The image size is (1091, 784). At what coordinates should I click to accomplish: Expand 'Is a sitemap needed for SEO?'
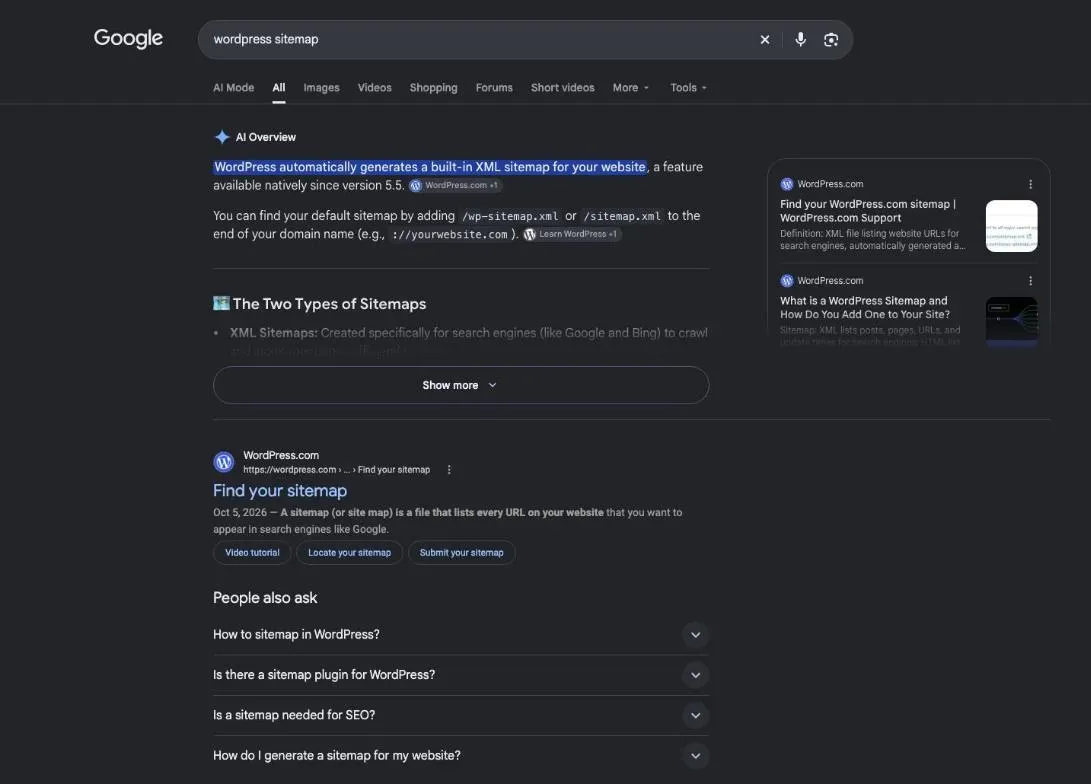pos(461,715)
